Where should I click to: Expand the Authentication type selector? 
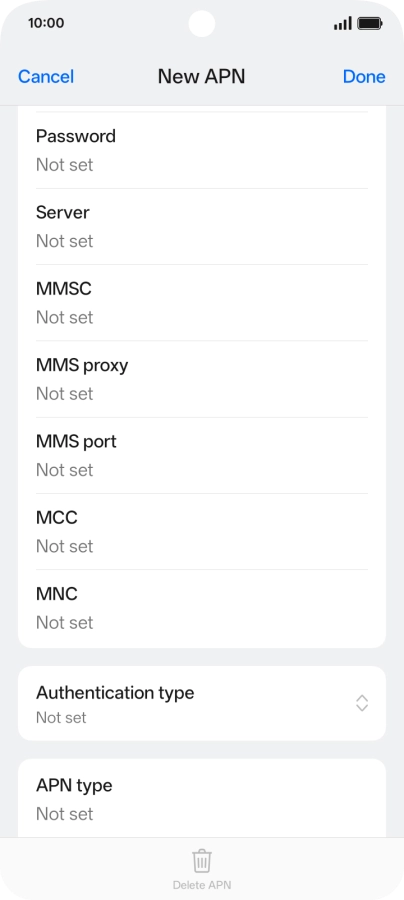click(x=202, y=703)
